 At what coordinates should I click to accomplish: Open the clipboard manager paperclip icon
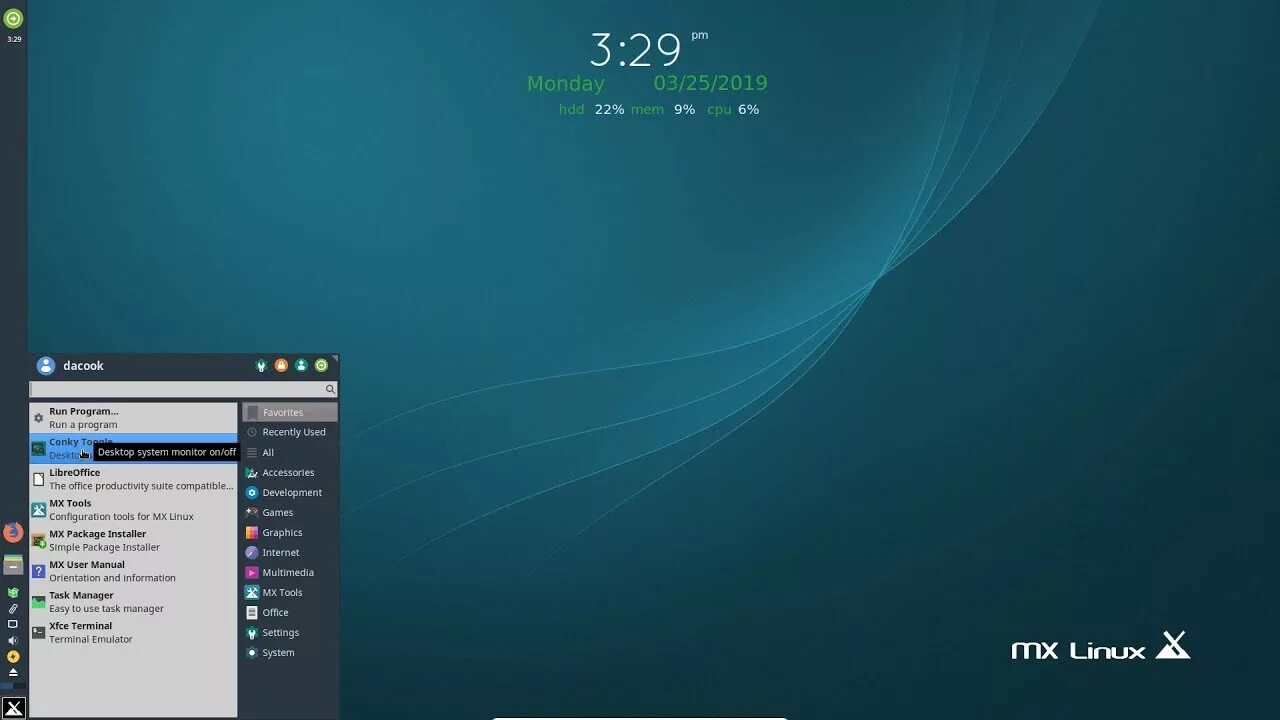click(13, 608)
